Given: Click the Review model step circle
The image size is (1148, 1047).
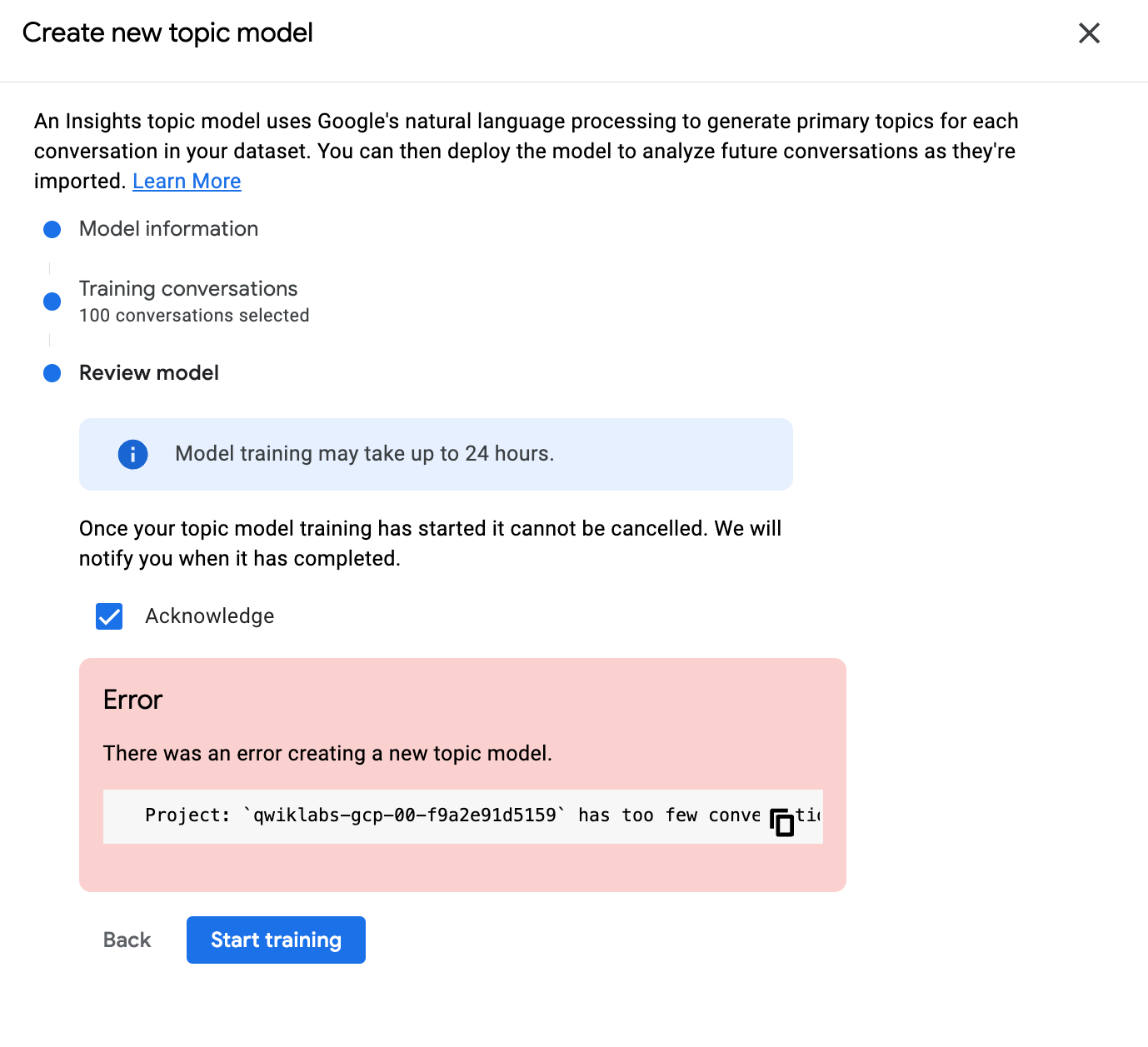Looking at the screenshot, I should click(x=52, y=373).
